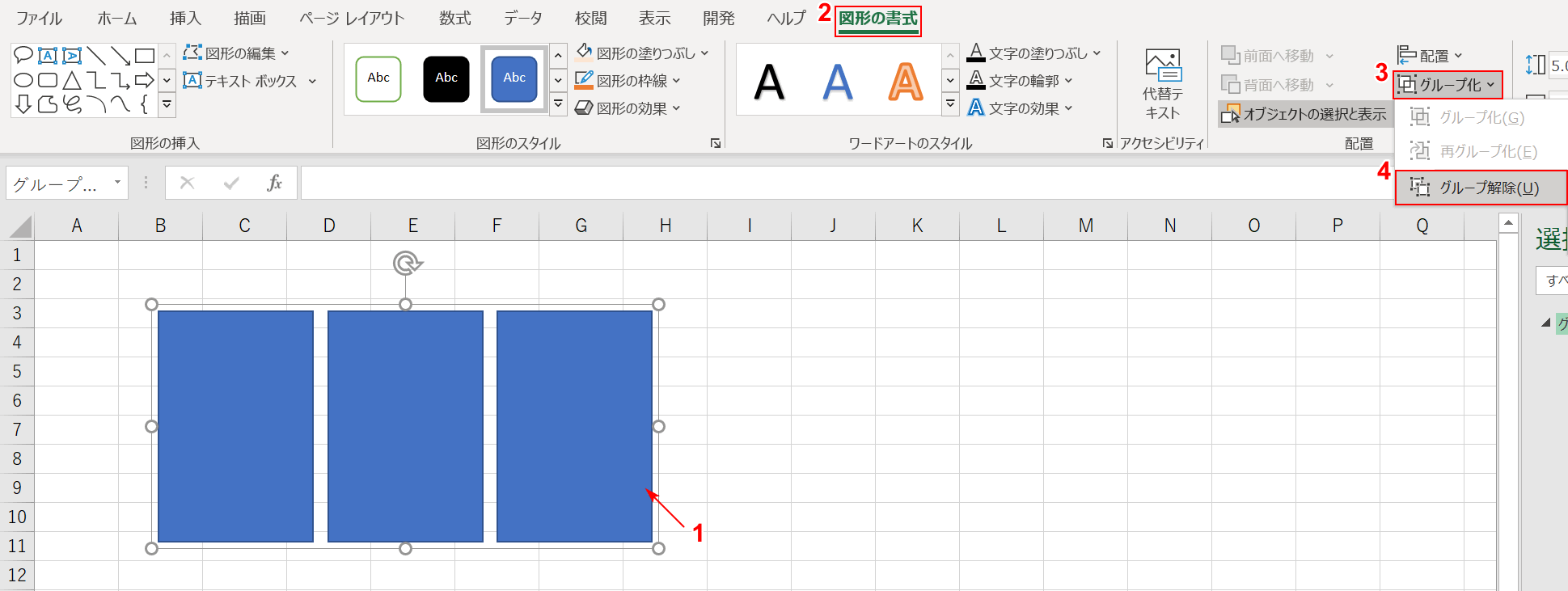Image resolution: width=1568 pixels, height=591 pixels.
Task: Select the left brace shape
Action: (145, 104)
